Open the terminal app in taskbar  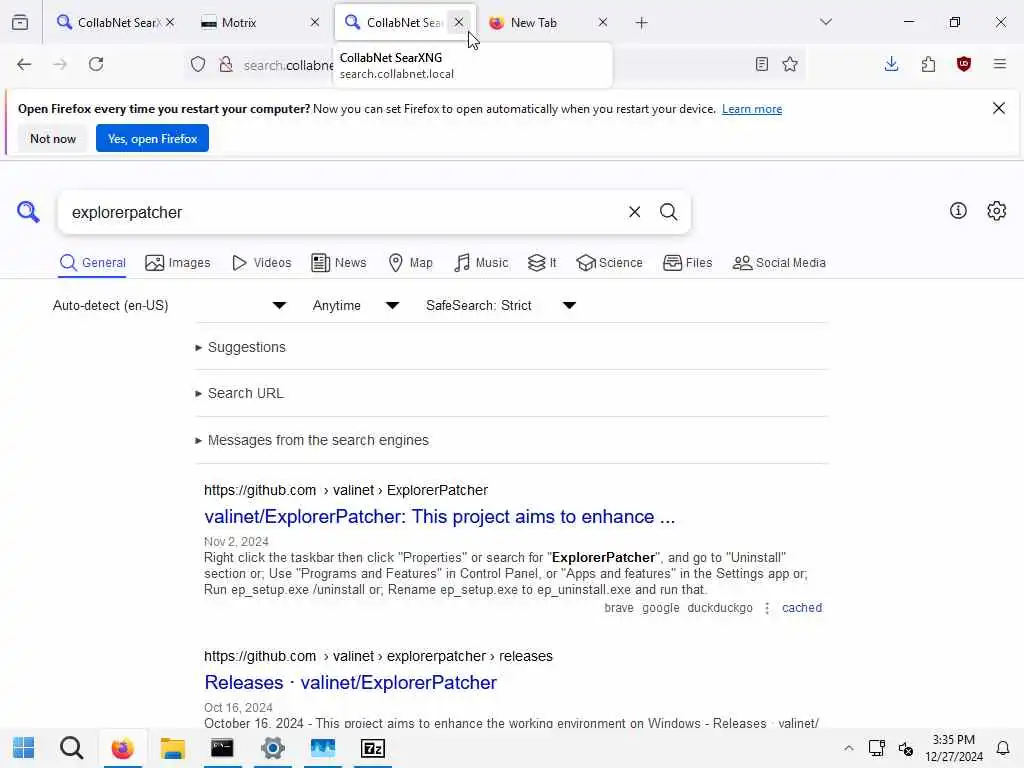[222, 748]
